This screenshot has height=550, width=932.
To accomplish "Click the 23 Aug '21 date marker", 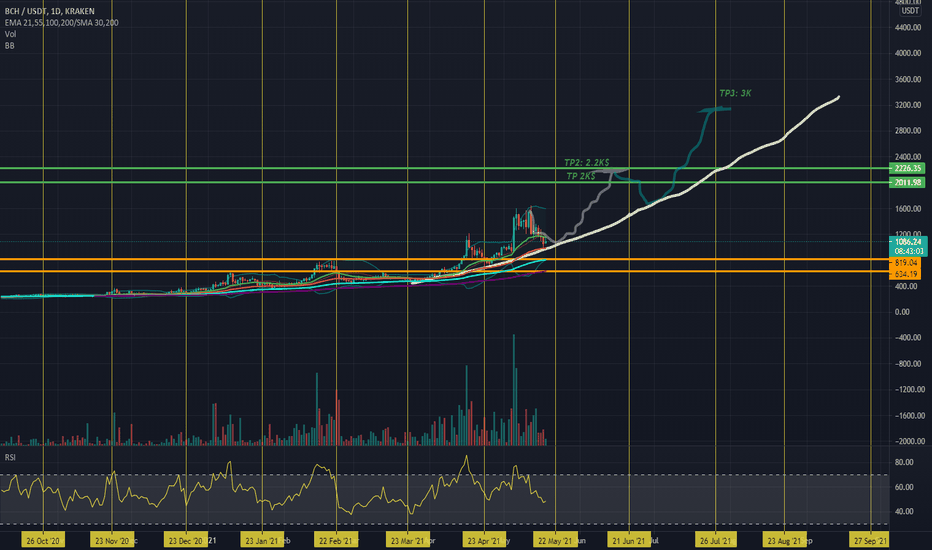I will click(x=785, y=540).
